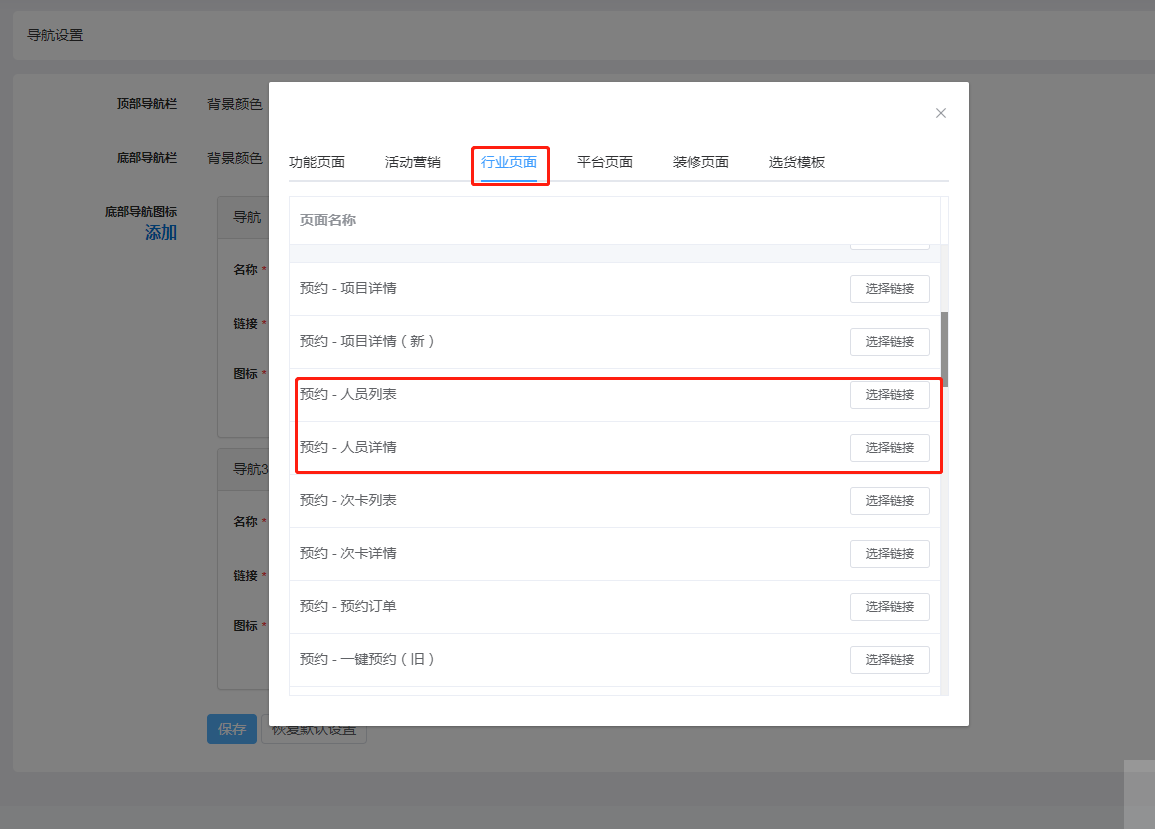Switch to the 平台页面 tab

point(605,162)
